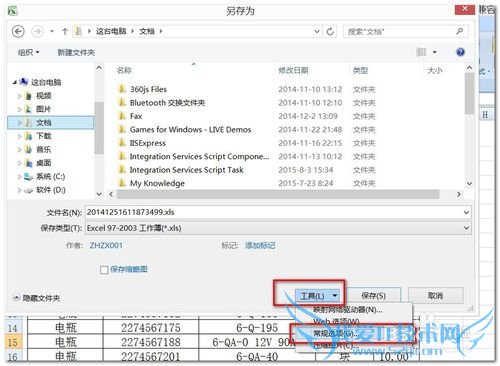Expand the 视频 tree node

[19, 96]
